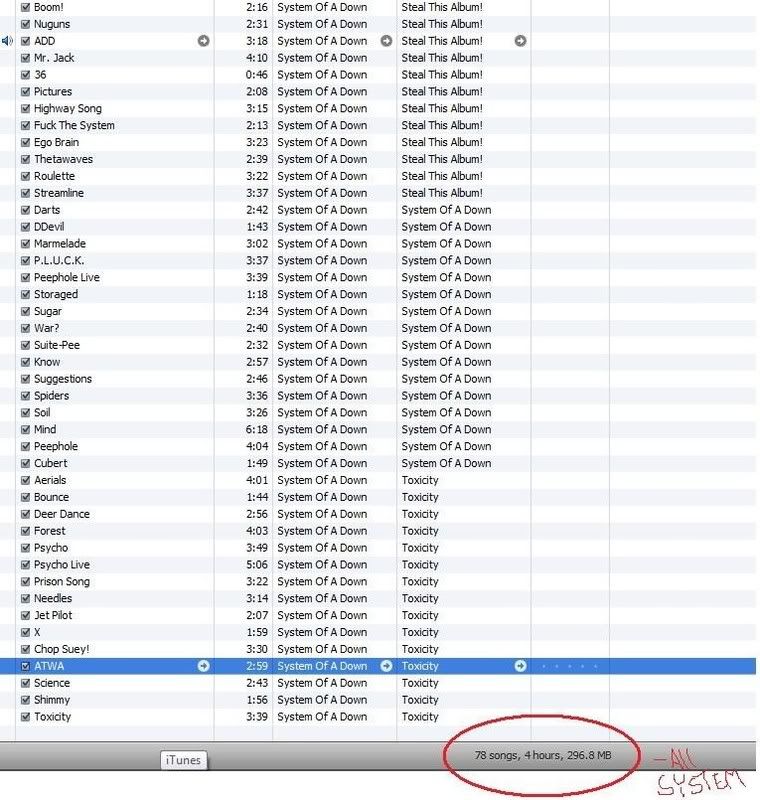The height and width of the screenshot is (800, 760).
Task: Click the arrow icon next to ADD title
Action: [204, 41]
